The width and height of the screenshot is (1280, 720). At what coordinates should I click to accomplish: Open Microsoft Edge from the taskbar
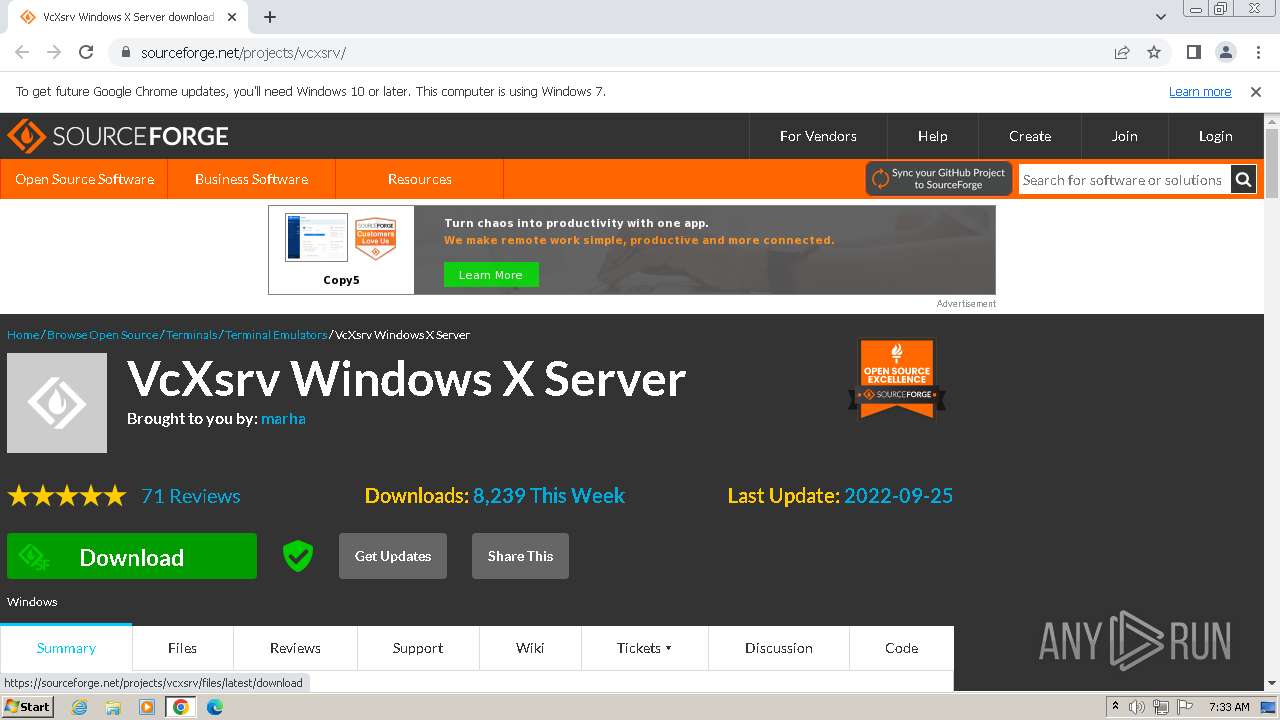(215, 707)
